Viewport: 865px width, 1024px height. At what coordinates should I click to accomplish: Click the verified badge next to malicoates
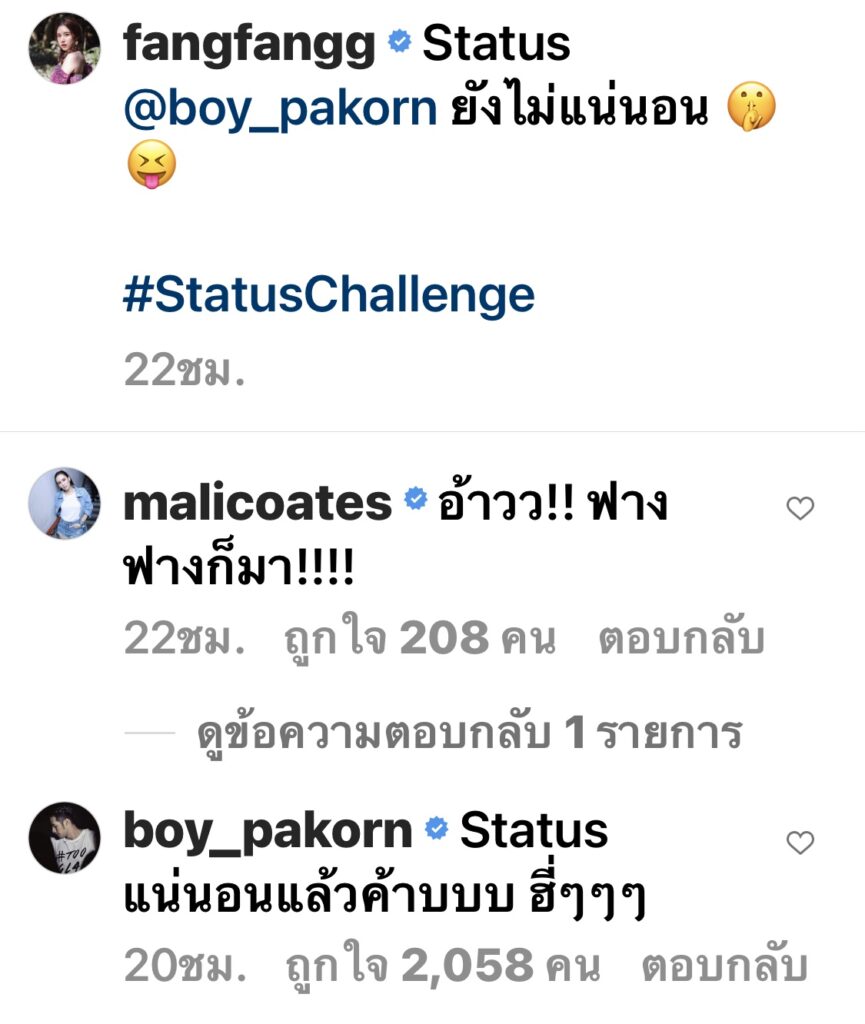point(415,499)
